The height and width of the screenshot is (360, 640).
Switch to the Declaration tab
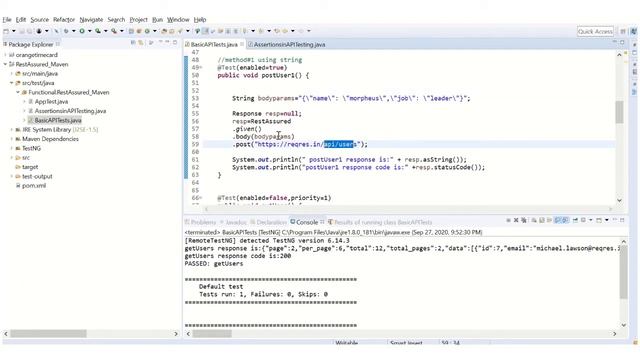pos(269,222)
